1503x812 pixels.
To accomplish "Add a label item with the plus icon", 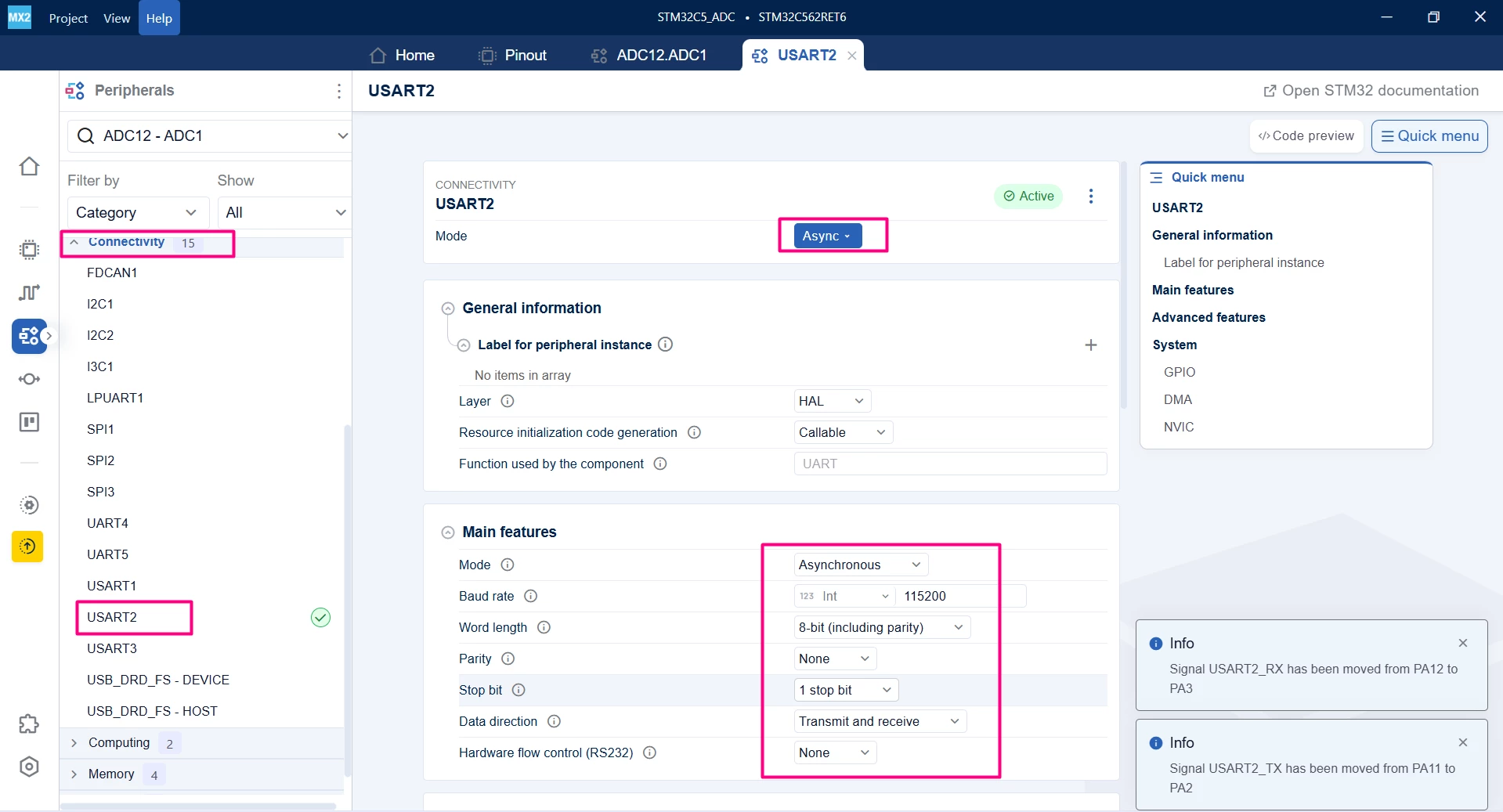I will coord(1091,345).
